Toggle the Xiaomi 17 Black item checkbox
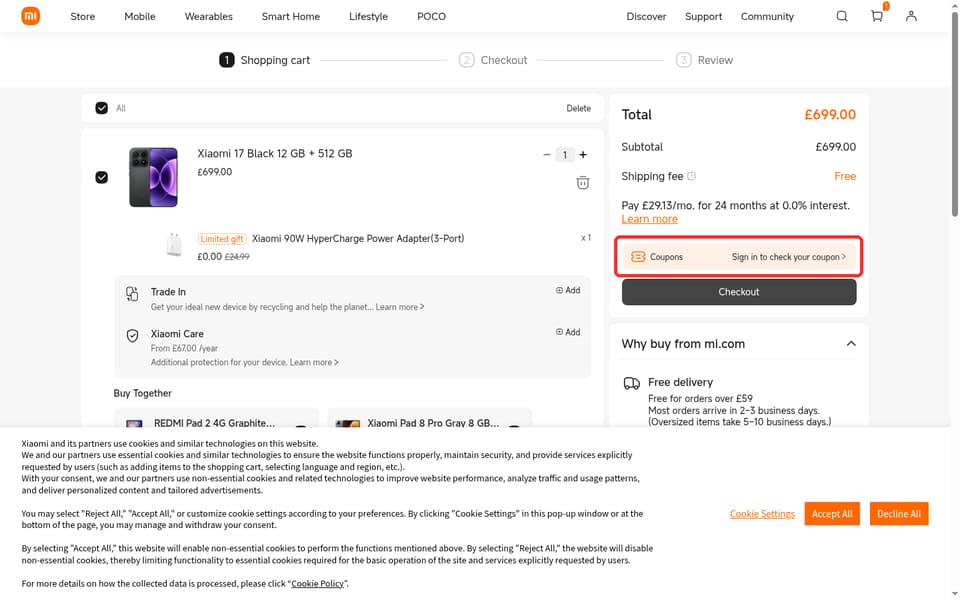The image size is (960, 600). coord(102,178)
